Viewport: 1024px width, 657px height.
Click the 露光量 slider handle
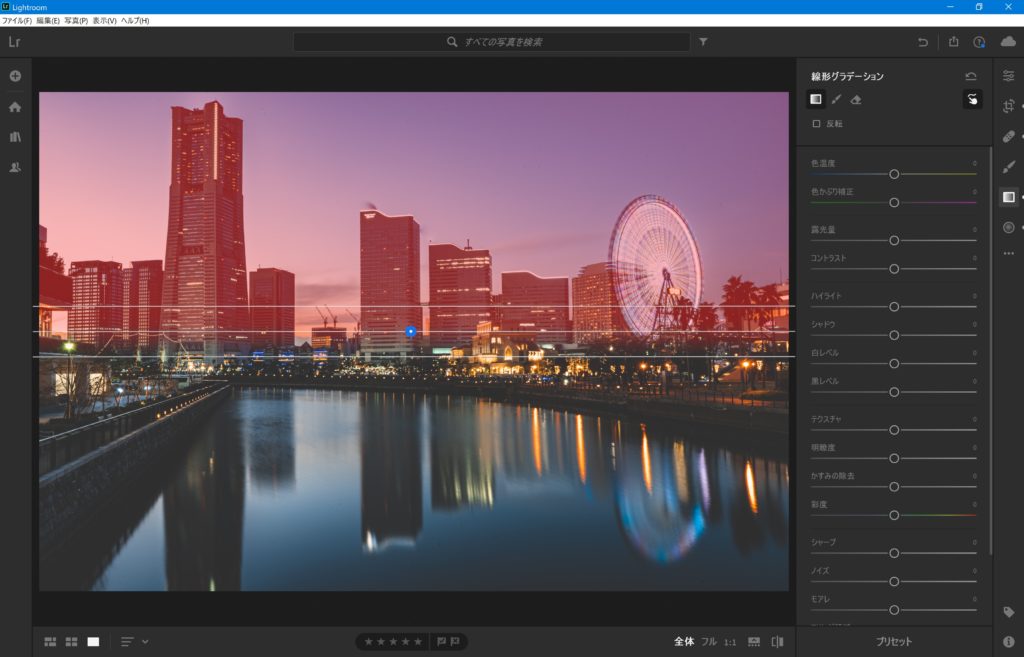click(x=894, y=241)
